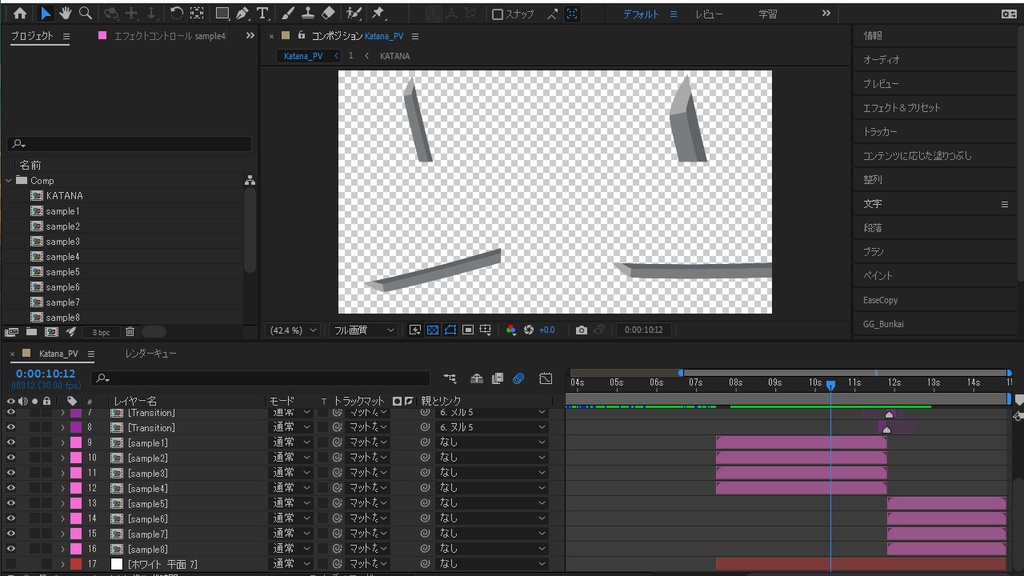Screen dimensions: 1024x576
Task: Select the Pen tool
Action: [242, 13]
